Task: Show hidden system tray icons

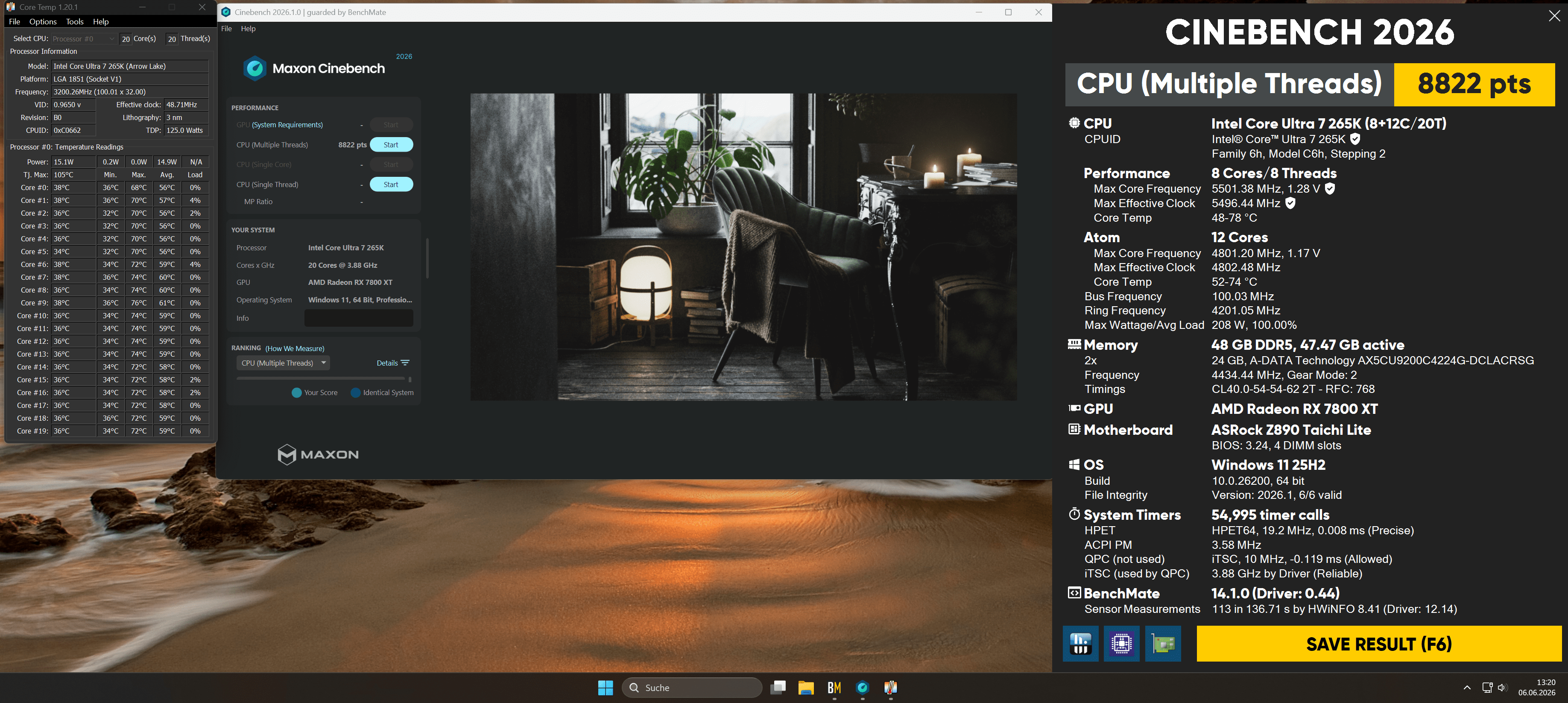Action: click(x=1467, y=688)
